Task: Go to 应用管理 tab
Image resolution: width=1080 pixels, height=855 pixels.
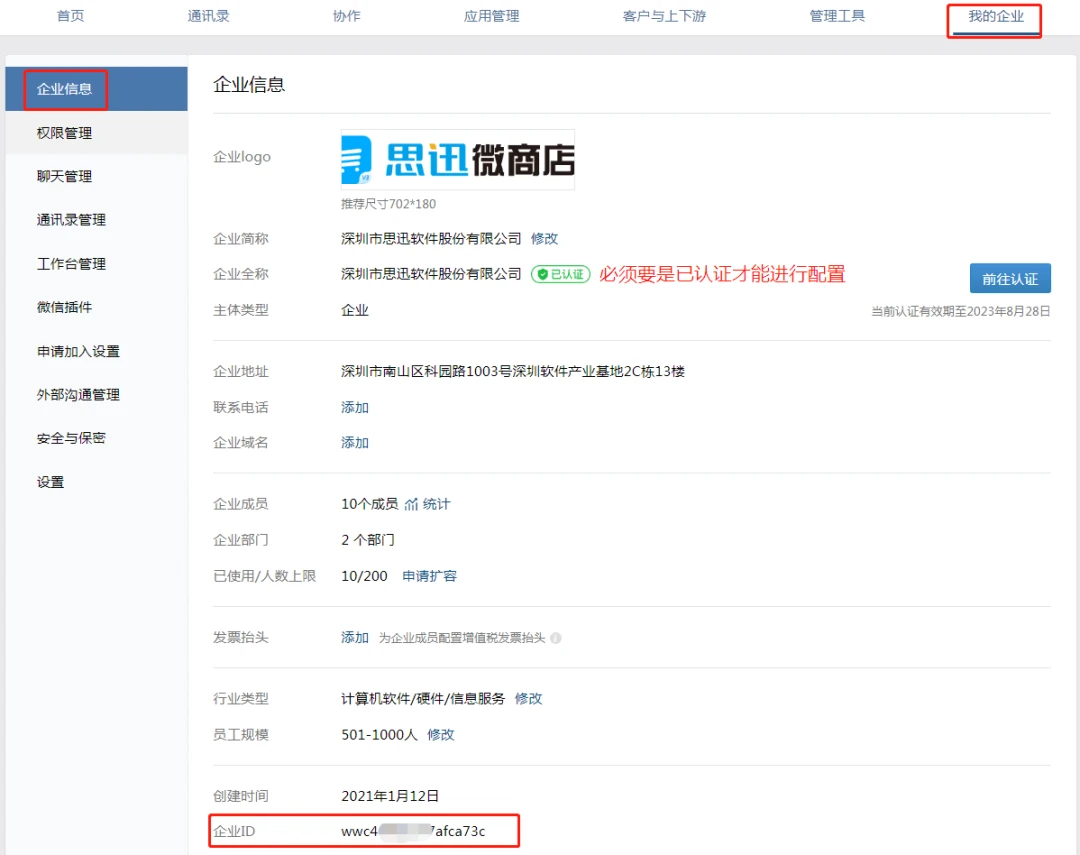Action: click(x=491, y=16)
